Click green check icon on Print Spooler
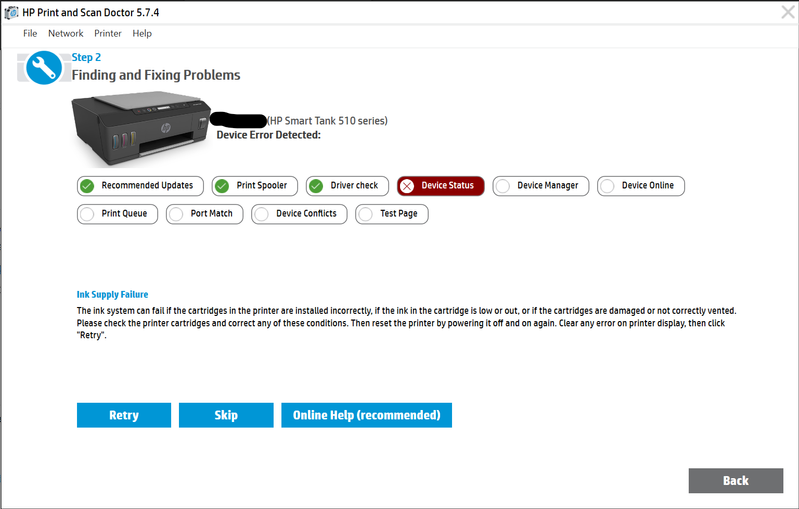799x509 pixels. pyautogui.click(x=222, y=186)
